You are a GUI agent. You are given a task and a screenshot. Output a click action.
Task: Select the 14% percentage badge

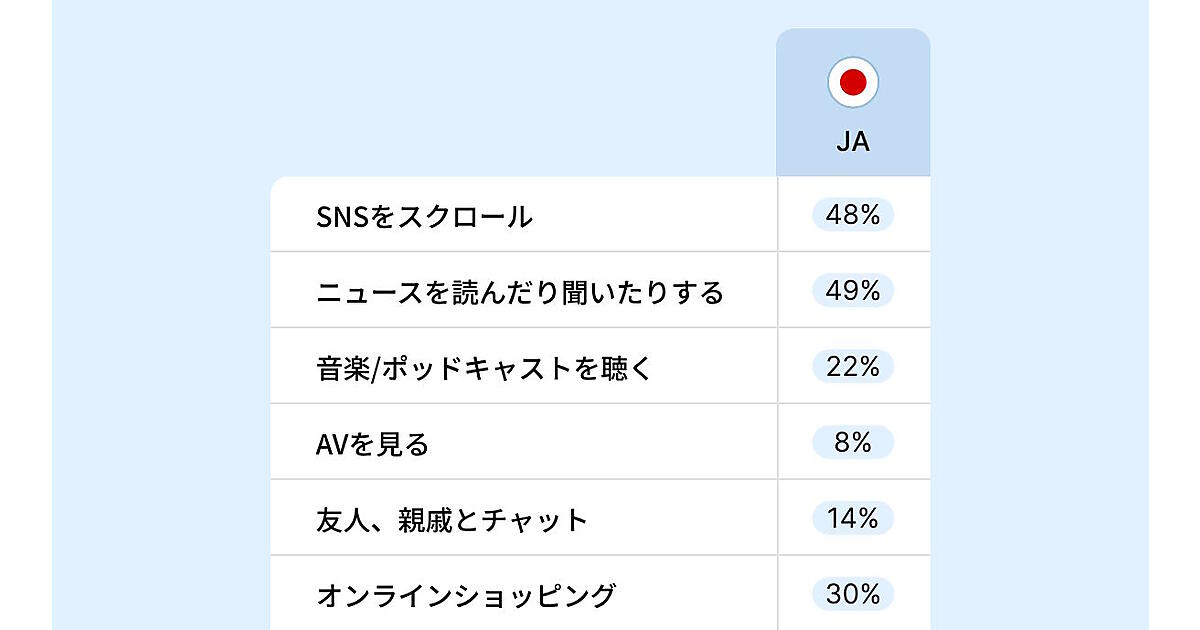click(x=853, y=519)
